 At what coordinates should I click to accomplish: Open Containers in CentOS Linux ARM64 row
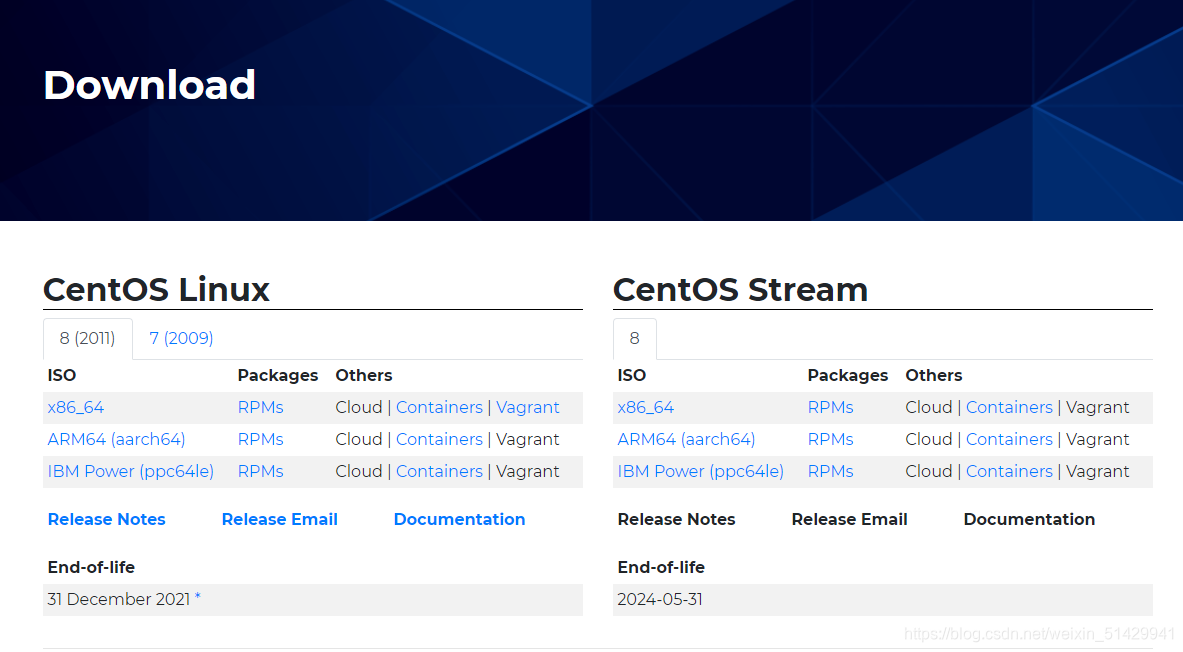pyautogui.click(x=439, y=439)
